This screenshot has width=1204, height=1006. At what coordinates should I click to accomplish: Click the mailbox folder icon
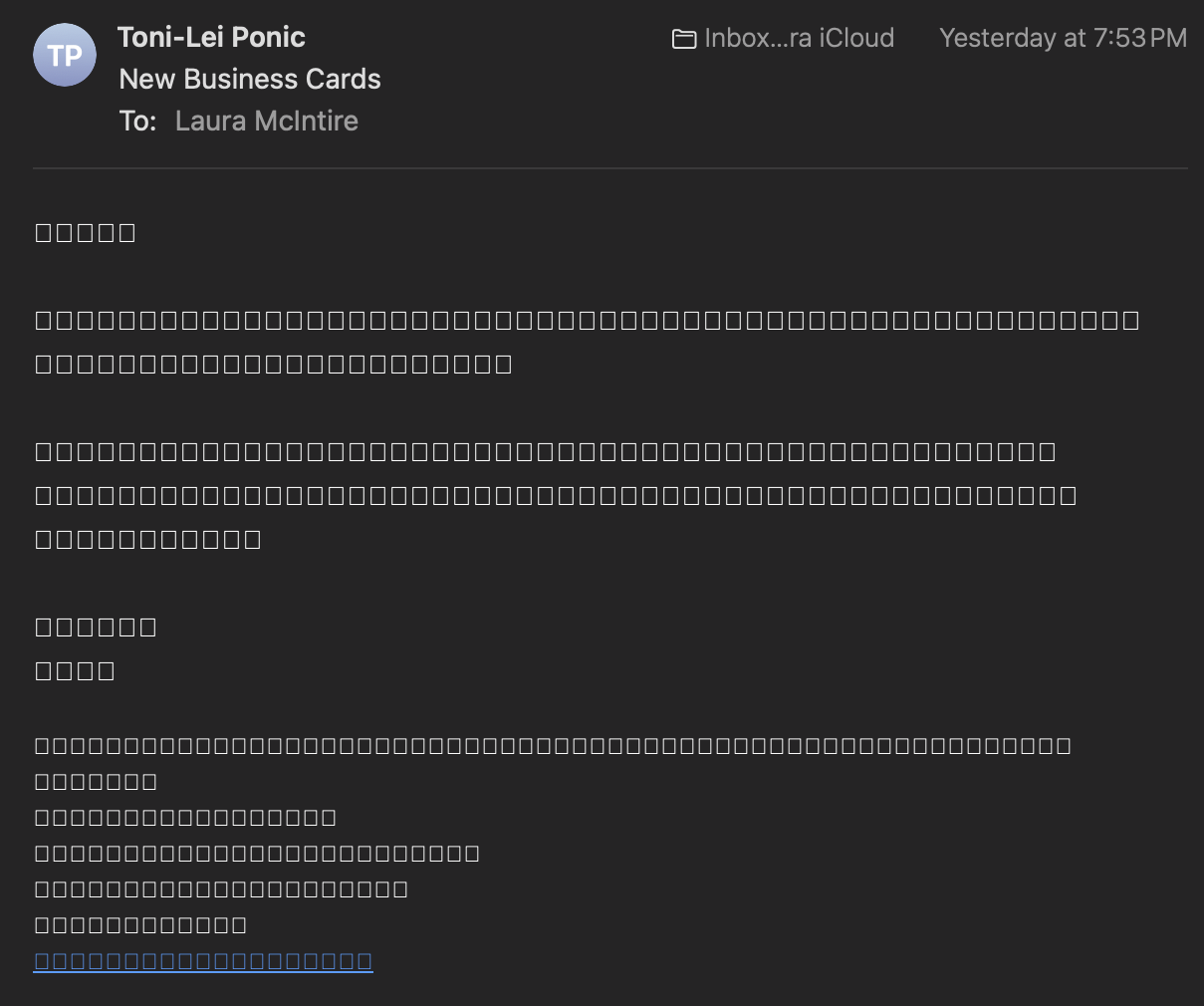coord(683,39)
